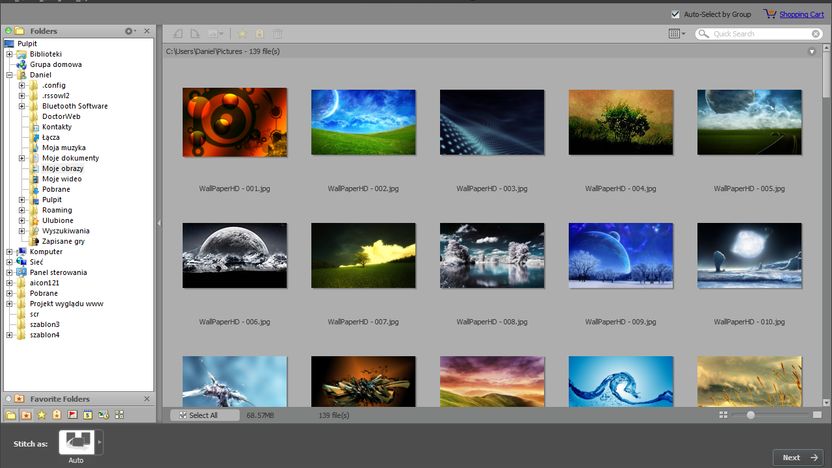Click the lock toolbar icon
This screenshot has width=832, height=468.
pyautogui.click(x=259, y=34)
